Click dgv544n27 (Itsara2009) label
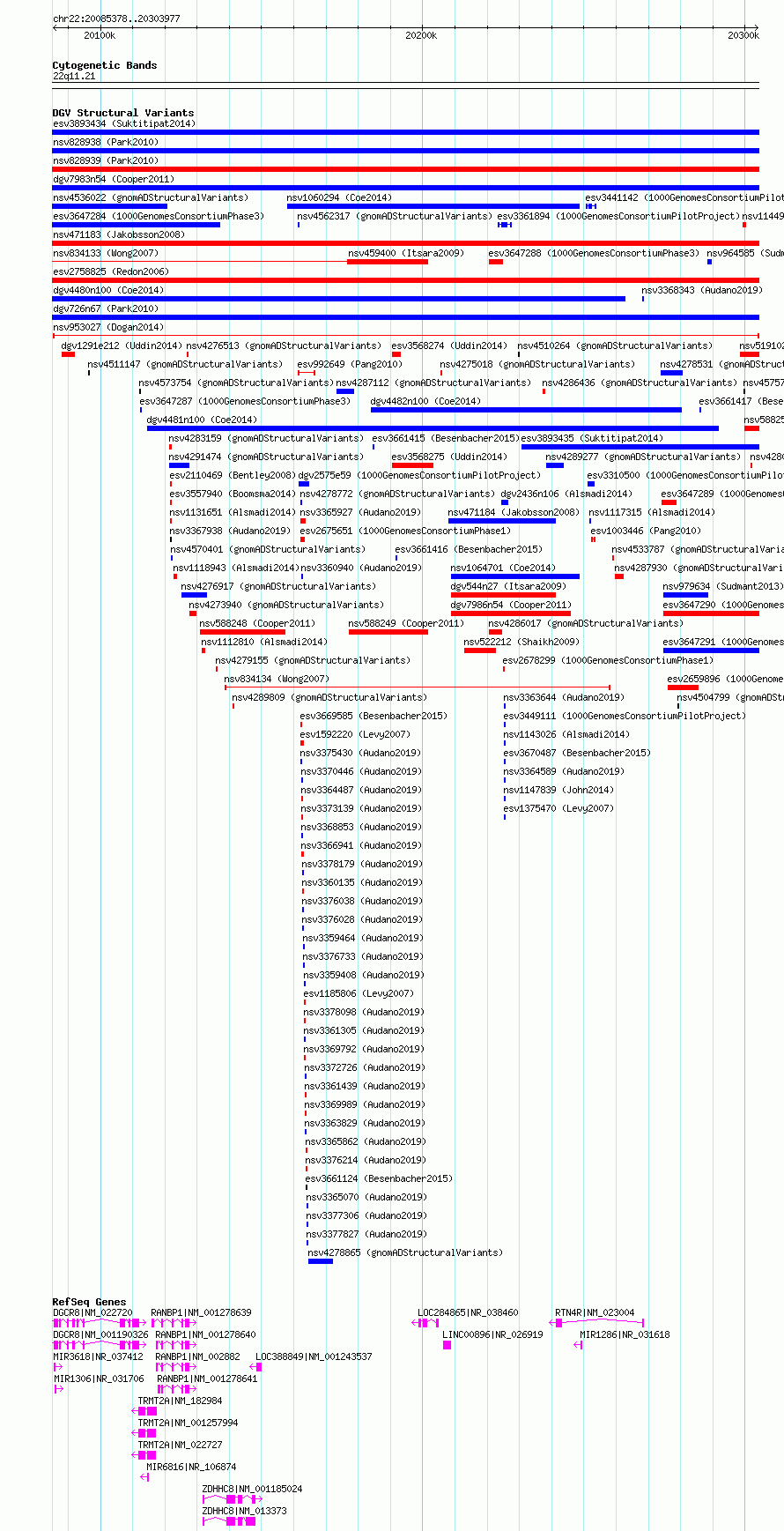 click(x=508, y=586)
